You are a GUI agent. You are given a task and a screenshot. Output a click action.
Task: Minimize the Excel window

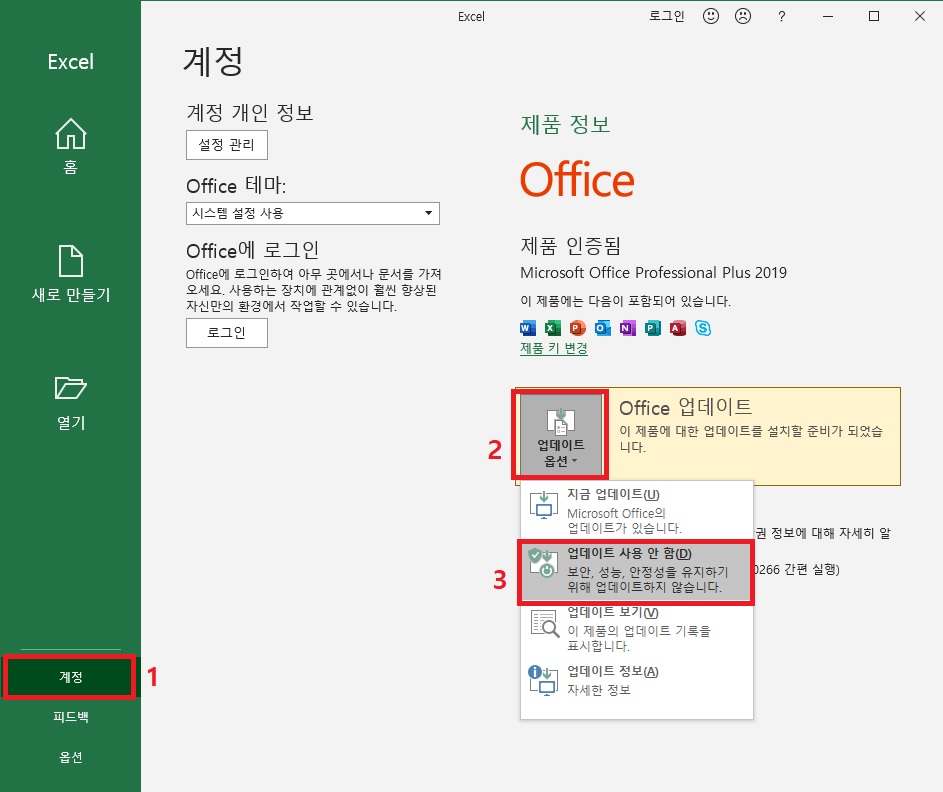[828, 17]
